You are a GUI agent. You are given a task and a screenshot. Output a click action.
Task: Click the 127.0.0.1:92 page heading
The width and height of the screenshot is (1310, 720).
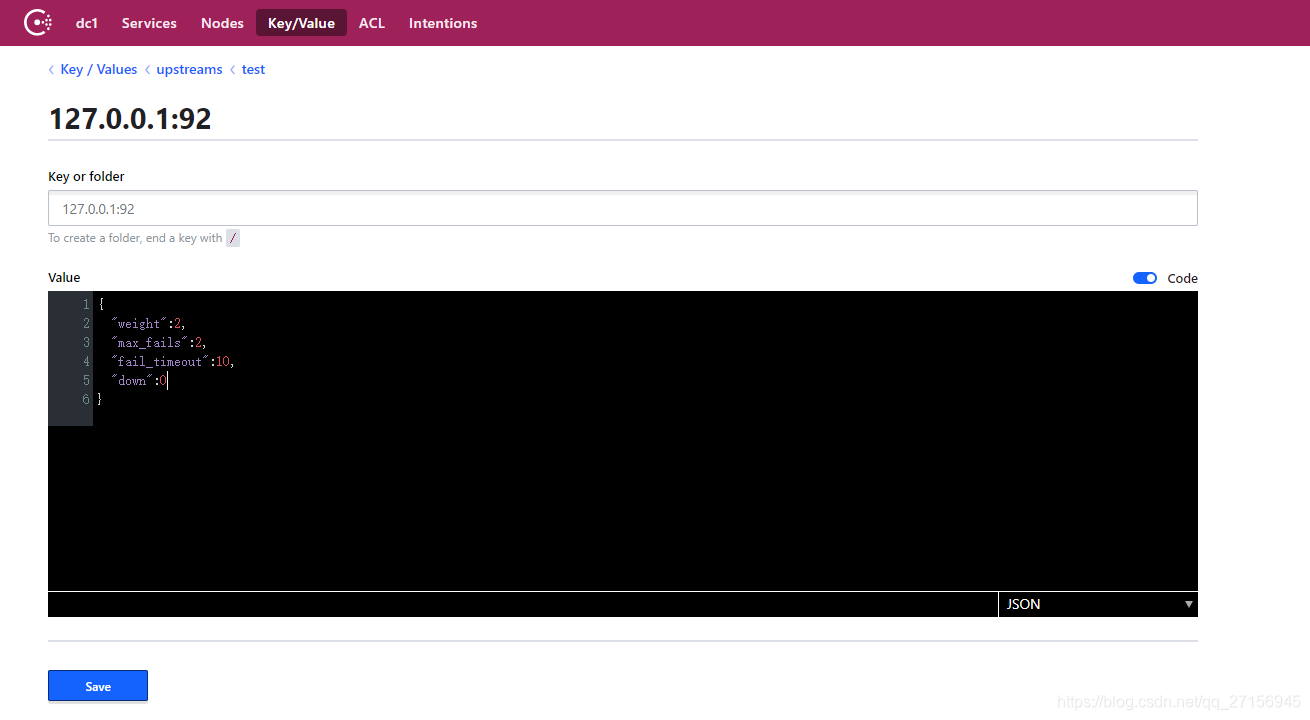coord(130,119)
